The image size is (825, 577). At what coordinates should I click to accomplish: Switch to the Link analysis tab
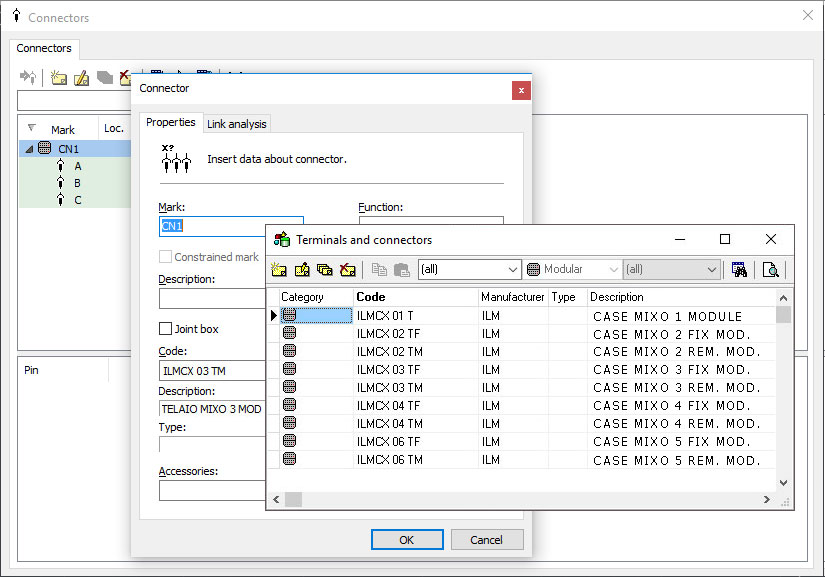[x=237, y=124]
